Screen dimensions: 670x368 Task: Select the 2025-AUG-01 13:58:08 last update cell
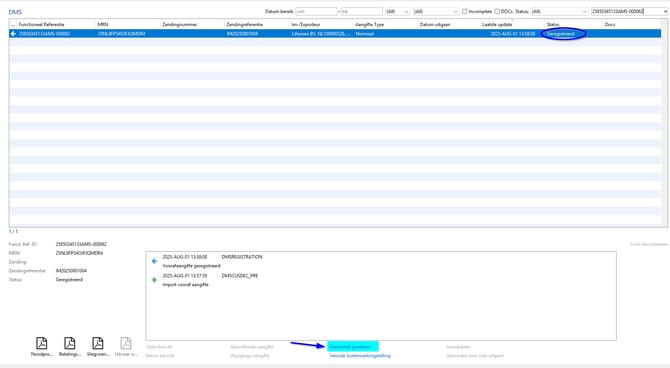pyautogui.click(x=512, y=33)
